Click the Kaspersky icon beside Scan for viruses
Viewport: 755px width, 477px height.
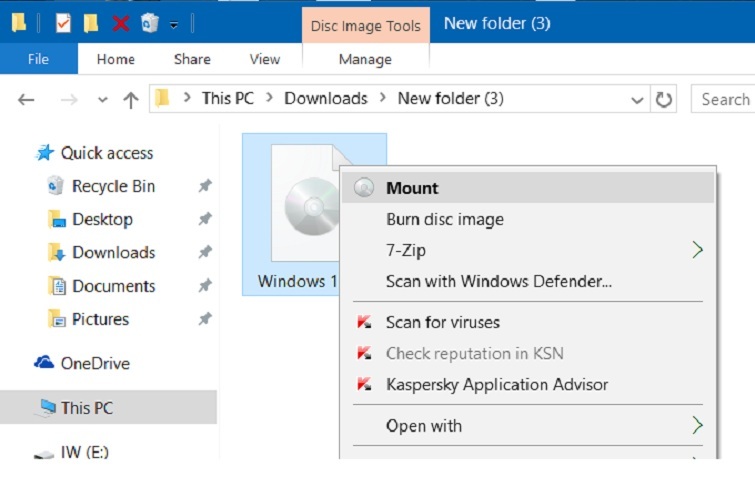364,322
